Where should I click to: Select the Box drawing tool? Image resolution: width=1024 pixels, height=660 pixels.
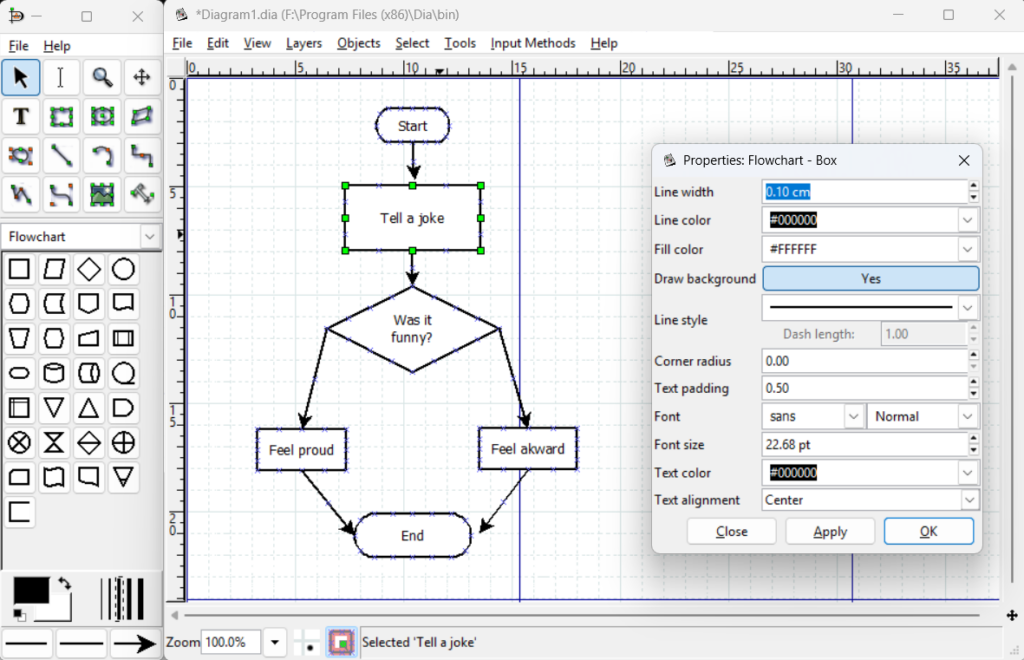(61, 117)
